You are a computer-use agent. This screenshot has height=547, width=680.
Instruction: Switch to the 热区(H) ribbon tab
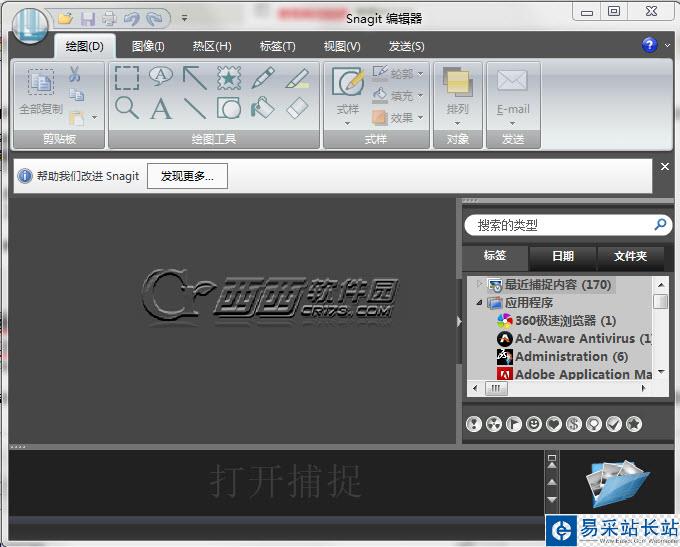tap(212, 46)
